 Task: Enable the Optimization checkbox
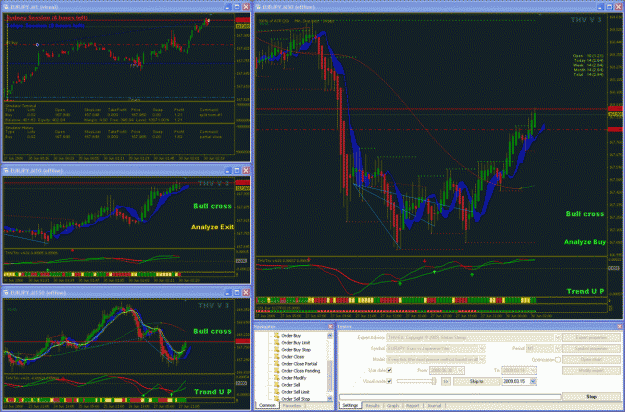(x=558, y=359)
